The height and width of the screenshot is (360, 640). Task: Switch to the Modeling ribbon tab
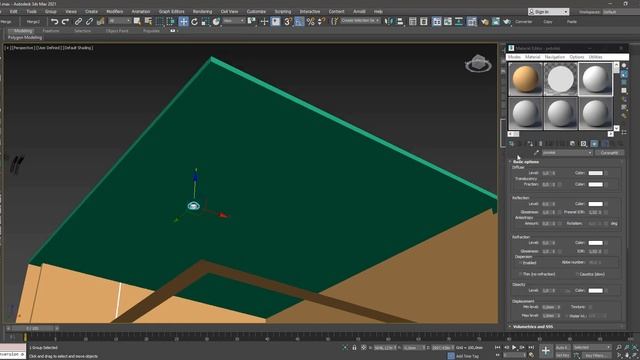pyautogui.click(x=22, y=31)
